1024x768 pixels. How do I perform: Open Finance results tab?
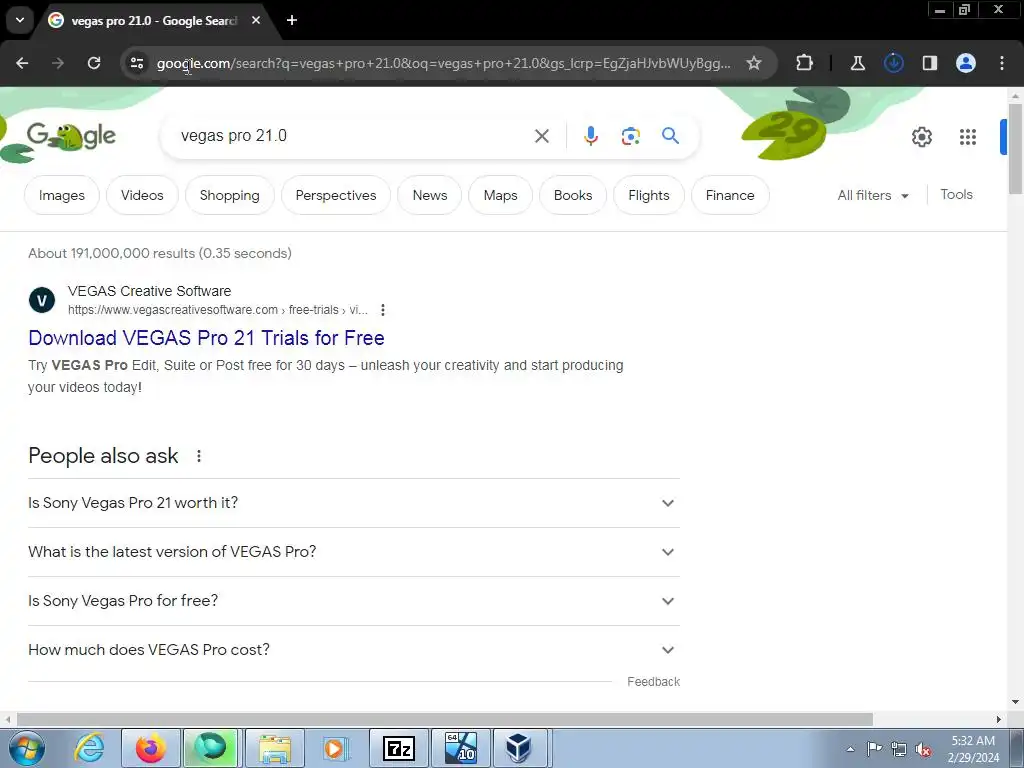pyautogui.click(x=729, y=195)
